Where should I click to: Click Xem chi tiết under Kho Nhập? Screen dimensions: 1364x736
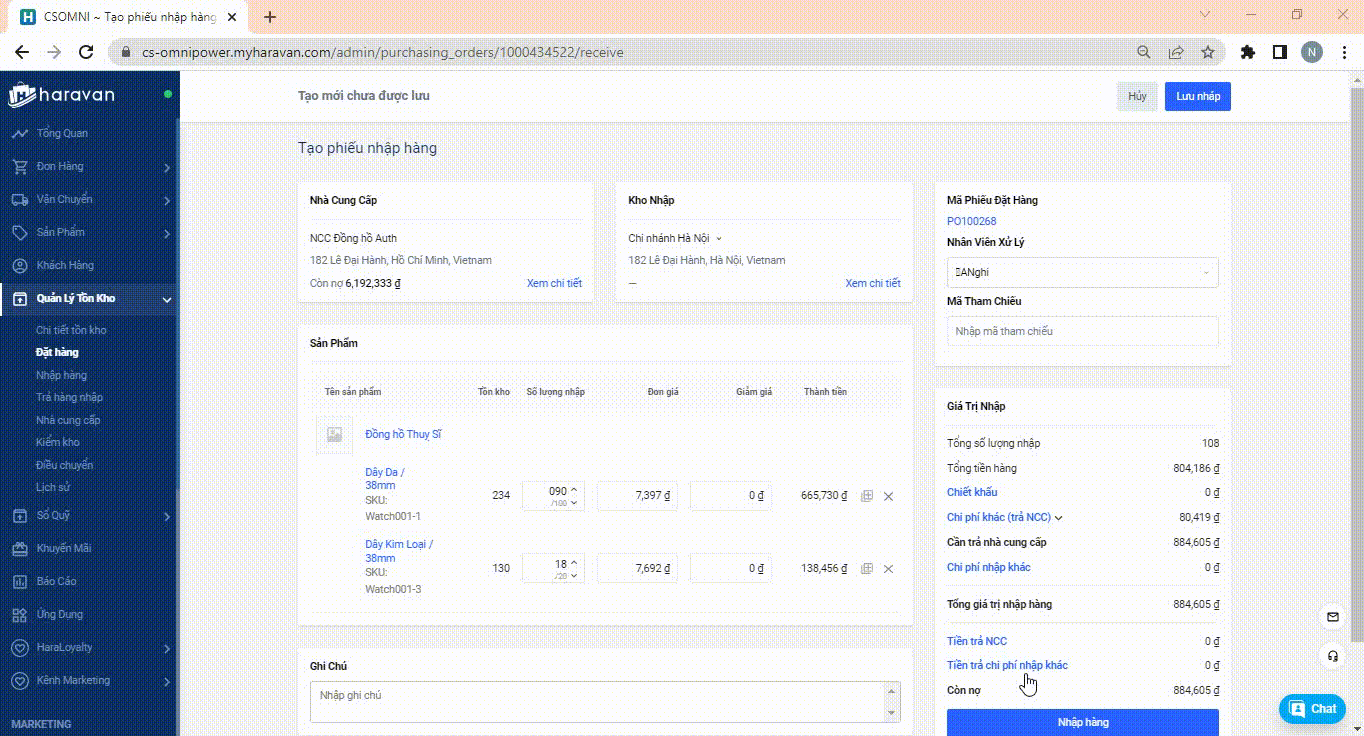[x=873, y=283]
